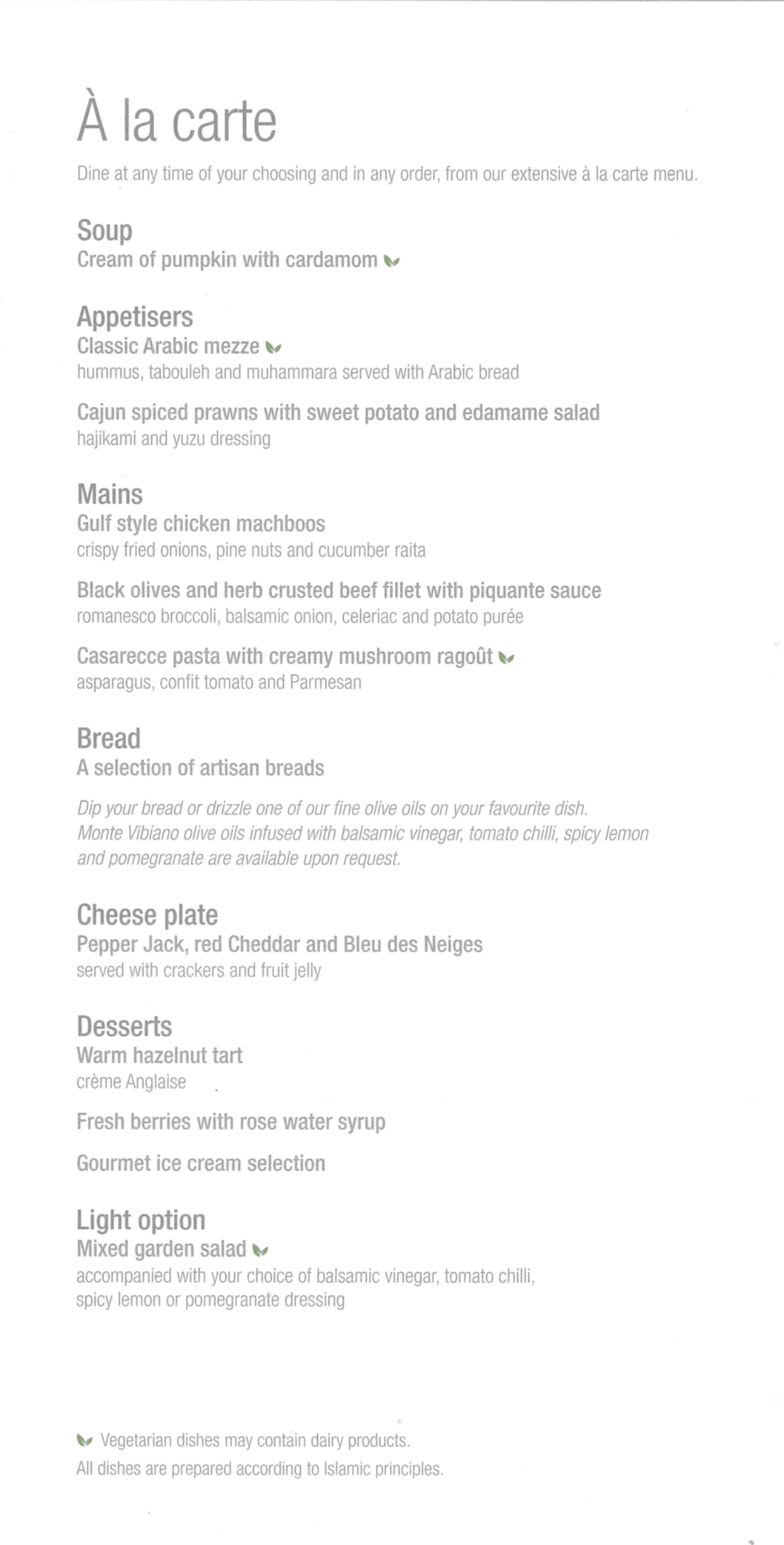Image resolution: width=784 pixels, height=1545 pixels.
Task: Click the Desserts section heading
Action: pyautogui.click(x=124, y=1026)
